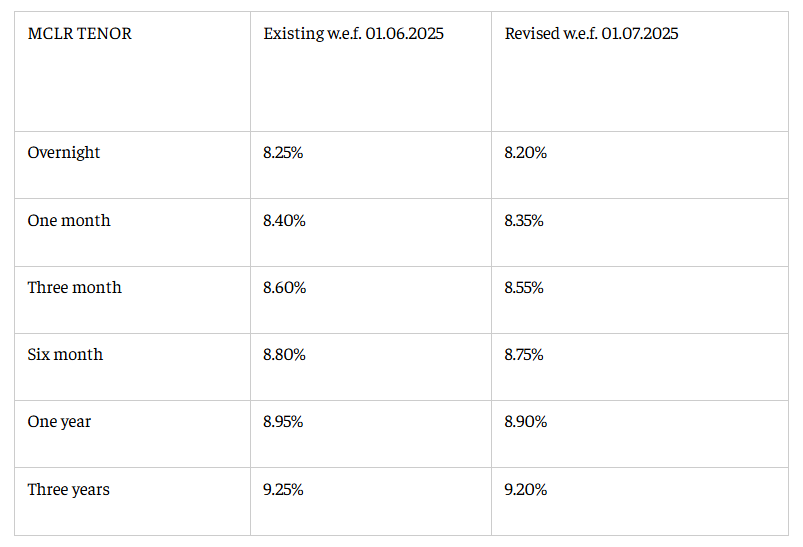Select the One year row label
This screenshot has width=803, height=547.
coord(59,421)
